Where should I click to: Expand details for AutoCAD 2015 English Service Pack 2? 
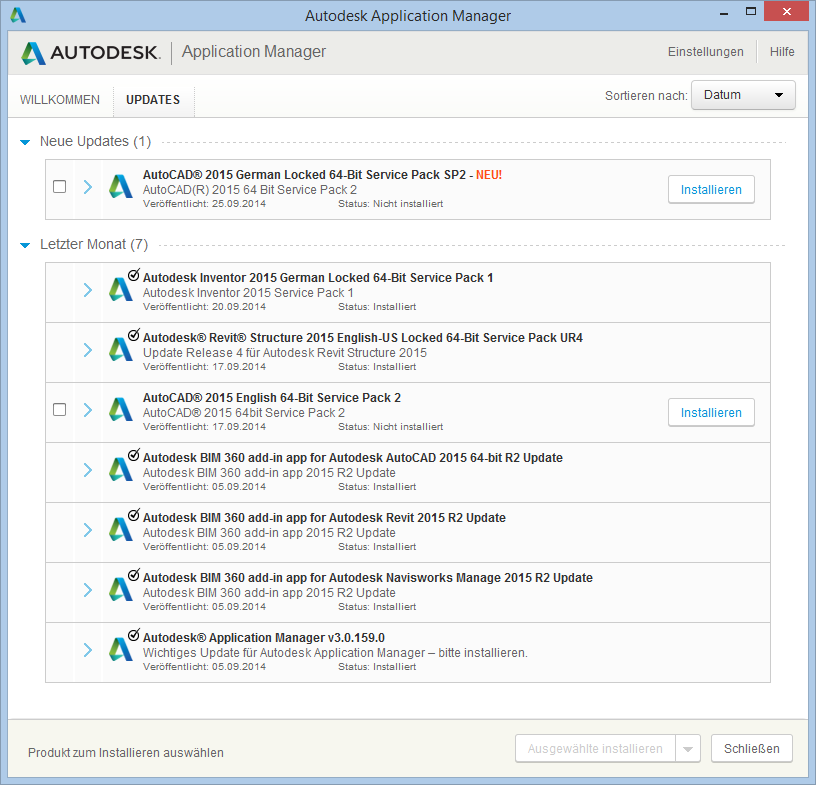click(88, 410)
